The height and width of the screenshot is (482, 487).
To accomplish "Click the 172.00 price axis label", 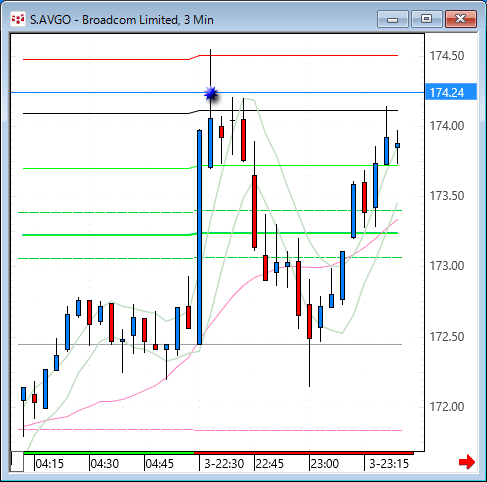I will (447, 407).
